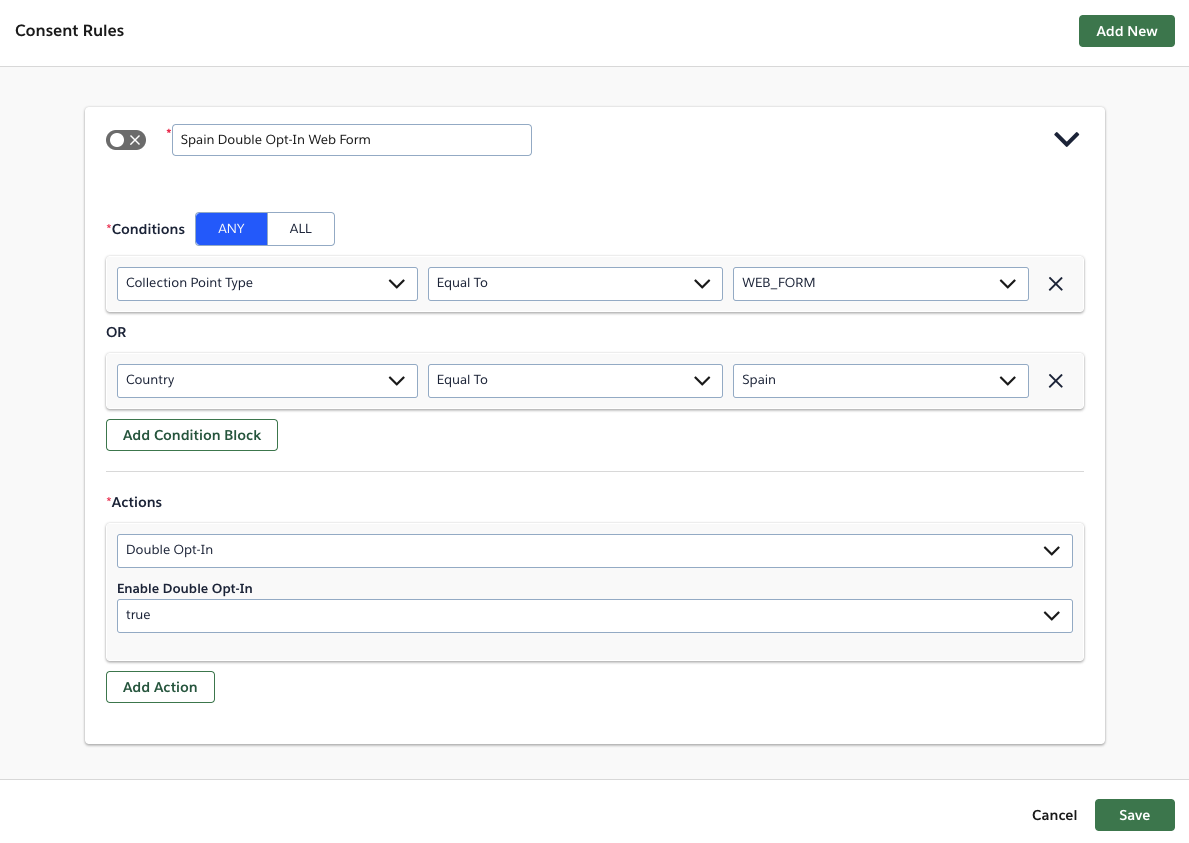Open the true value chevron
Image resolution: width=1189 pixels, height=843 pixels.
coord(1051,616)
